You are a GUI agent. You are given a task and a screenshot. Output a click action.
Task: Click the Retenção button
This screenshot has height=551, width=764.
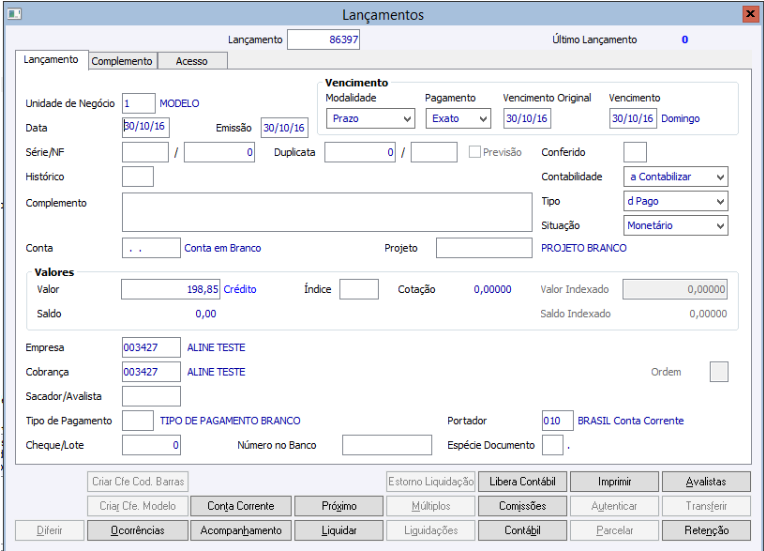coord(707,530)
